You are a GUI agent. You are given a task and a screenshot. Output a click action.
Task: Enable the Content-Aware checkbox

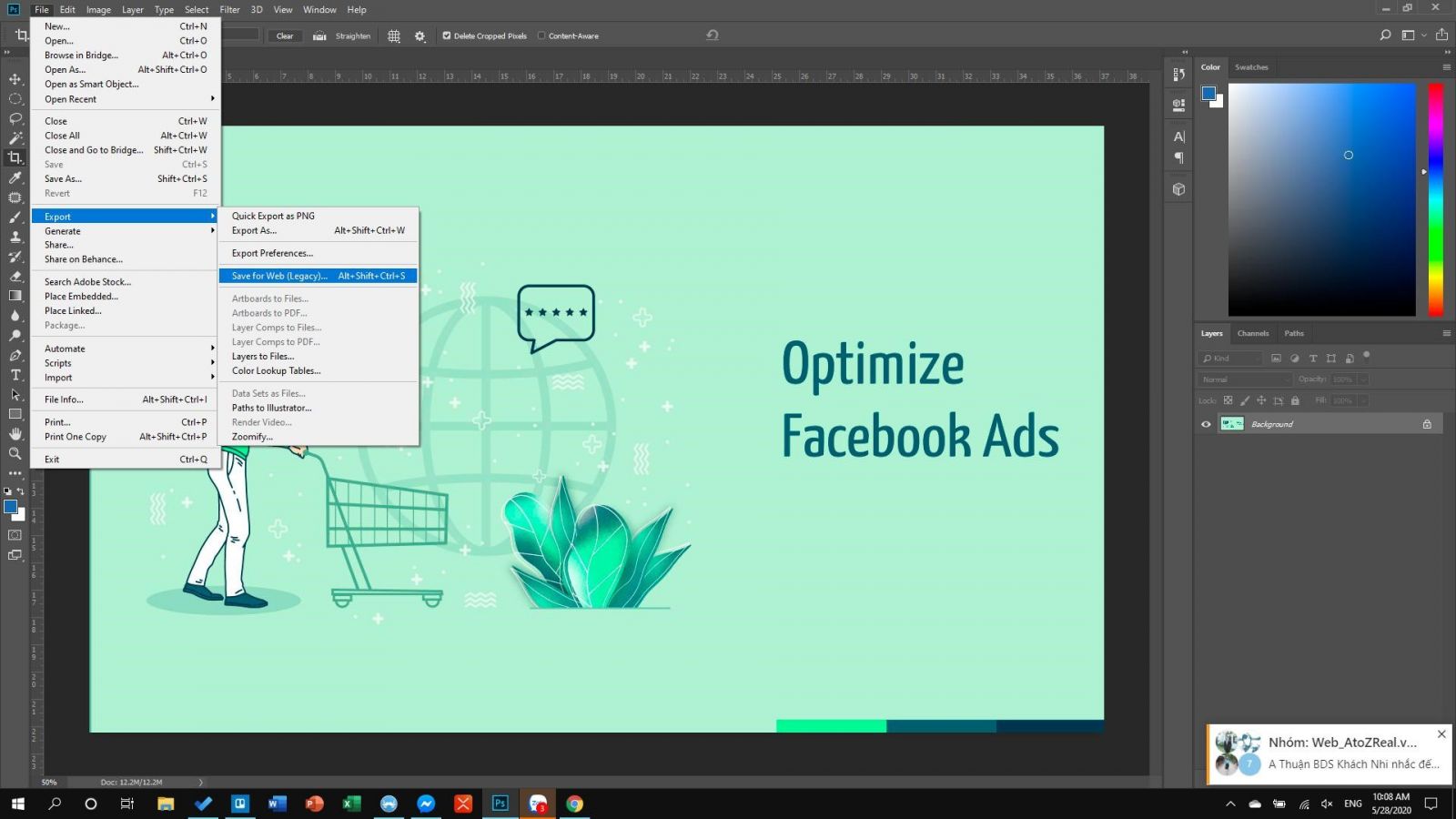pyautogui.click(x=541, y=36)
